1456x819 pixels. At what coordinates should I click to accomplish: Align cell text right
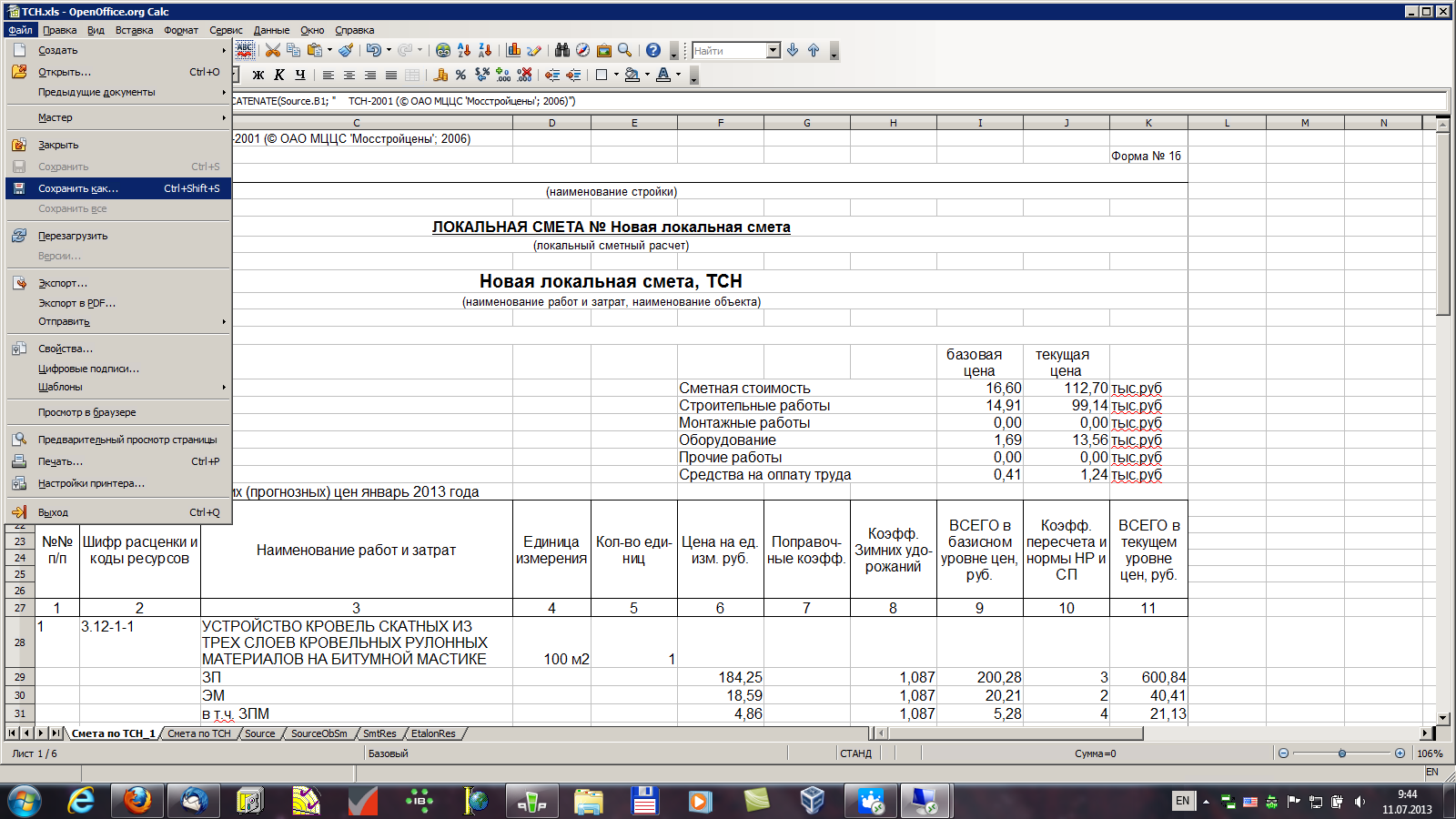(x=370, y=75)
